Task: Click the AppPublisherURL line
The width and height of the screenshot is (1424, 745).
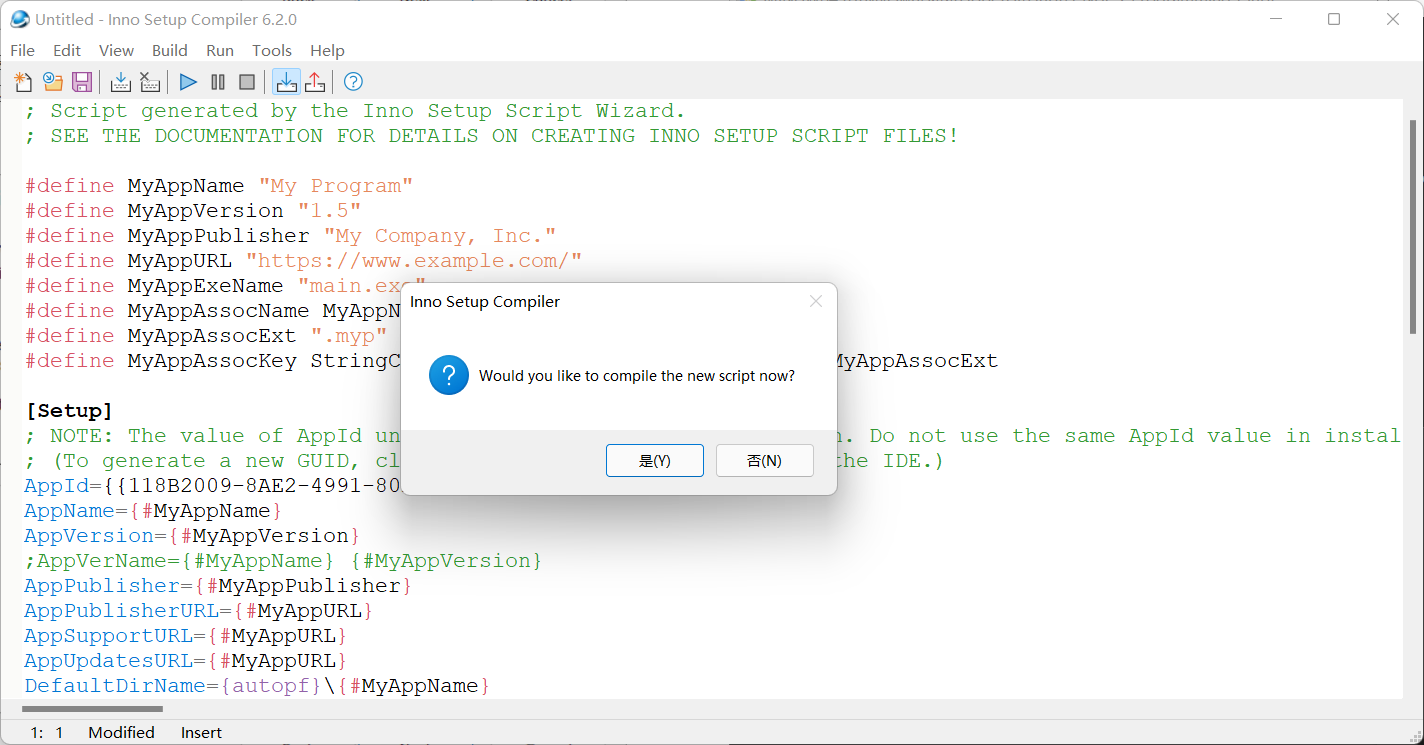Action: point(199,611)
